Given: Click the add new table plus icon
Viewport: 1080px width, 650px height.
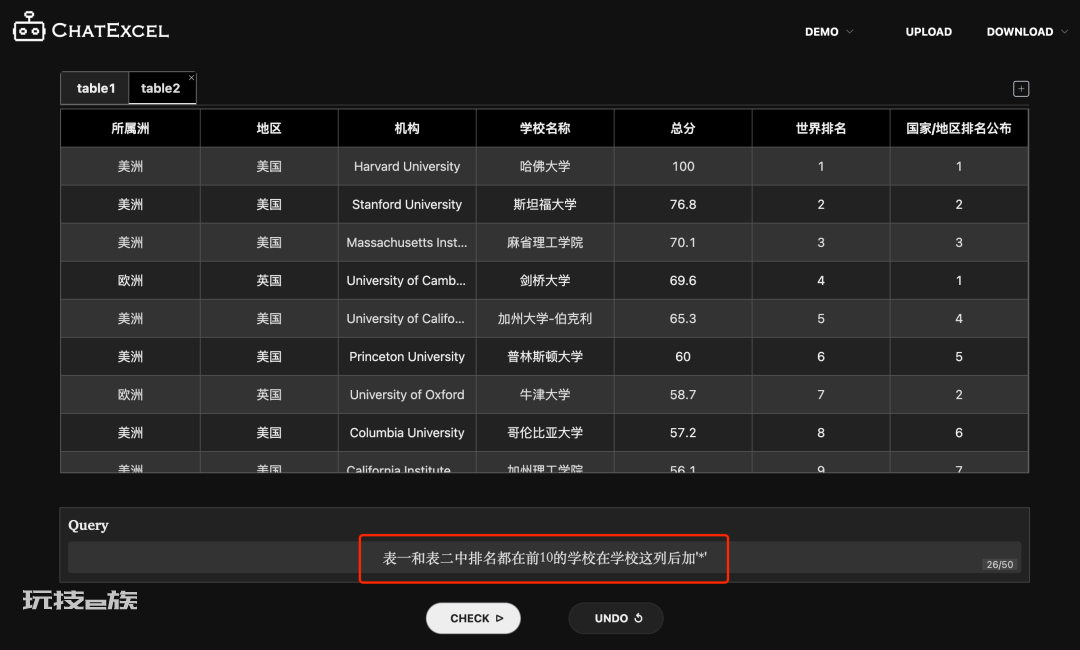Looking at the screenshot, I should (x=1021, y=89).
